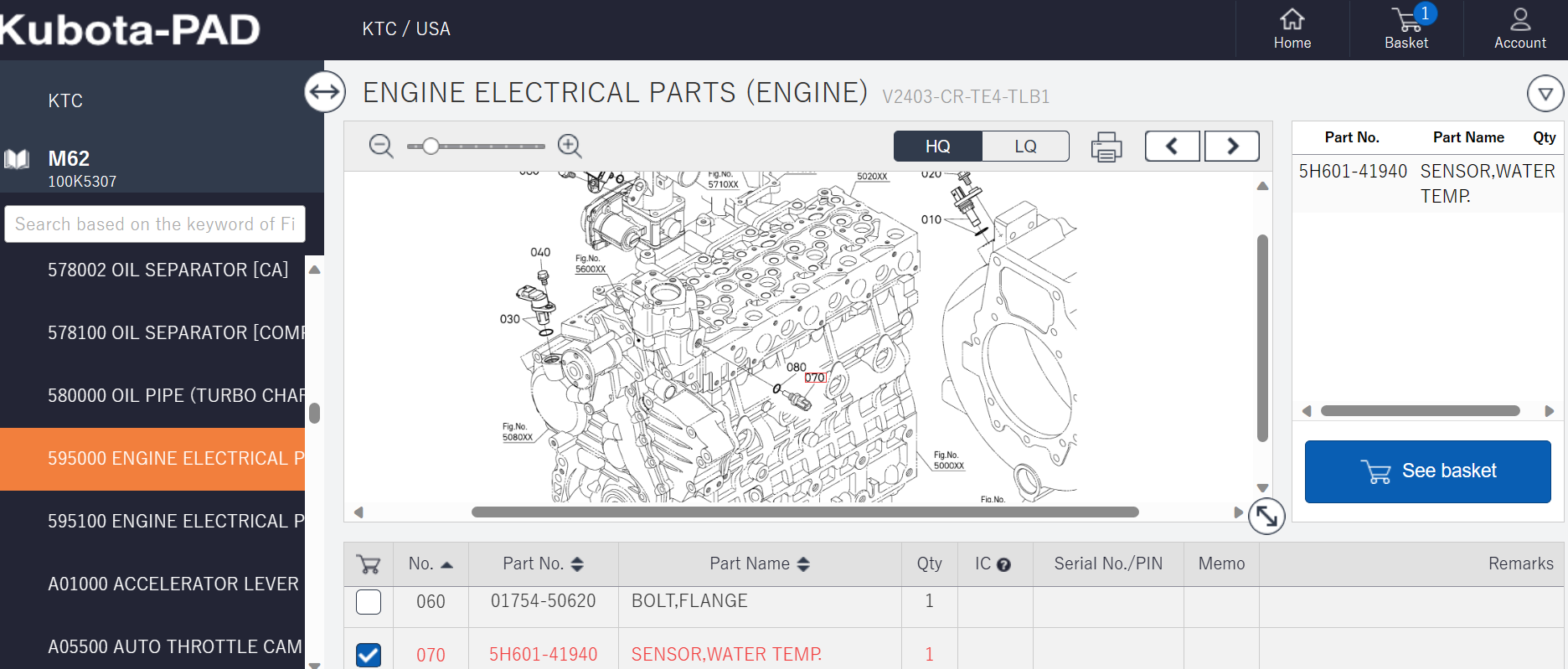
Task: Adjust the diagram zoom slider handle
Action: [431, 147]
